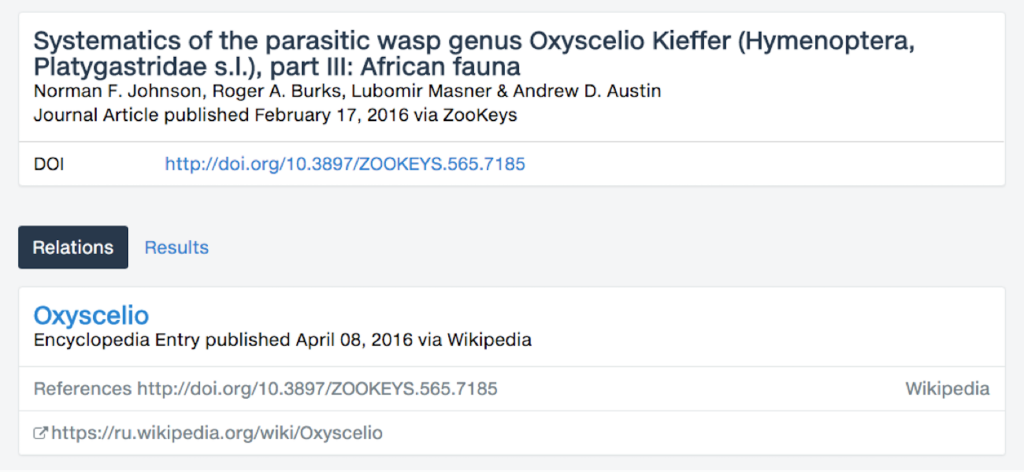Click the DOI field label

coord(49,164)
